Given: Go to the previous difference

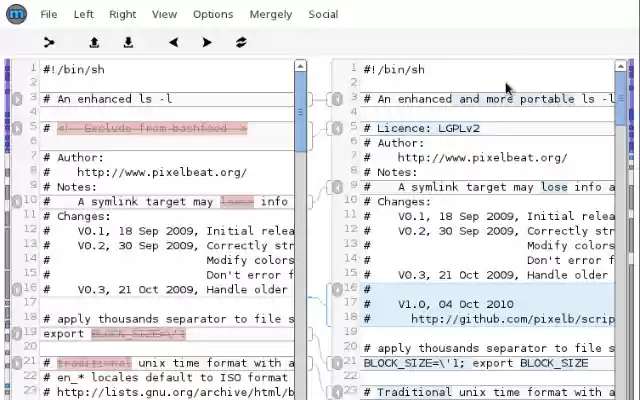Looking at the screenshot, I should 174,42.
